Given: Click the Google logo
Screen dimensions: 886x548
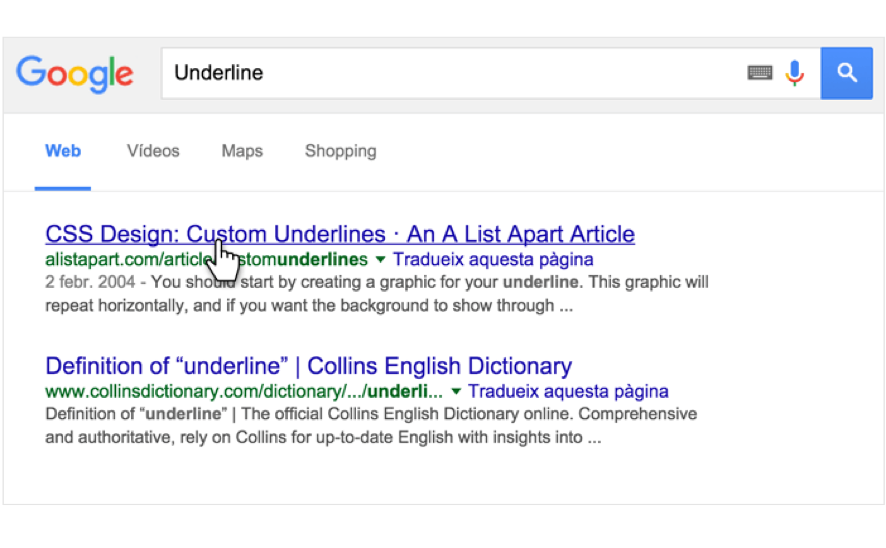Looking at the screenshot, I should click(x=75, y=73).
